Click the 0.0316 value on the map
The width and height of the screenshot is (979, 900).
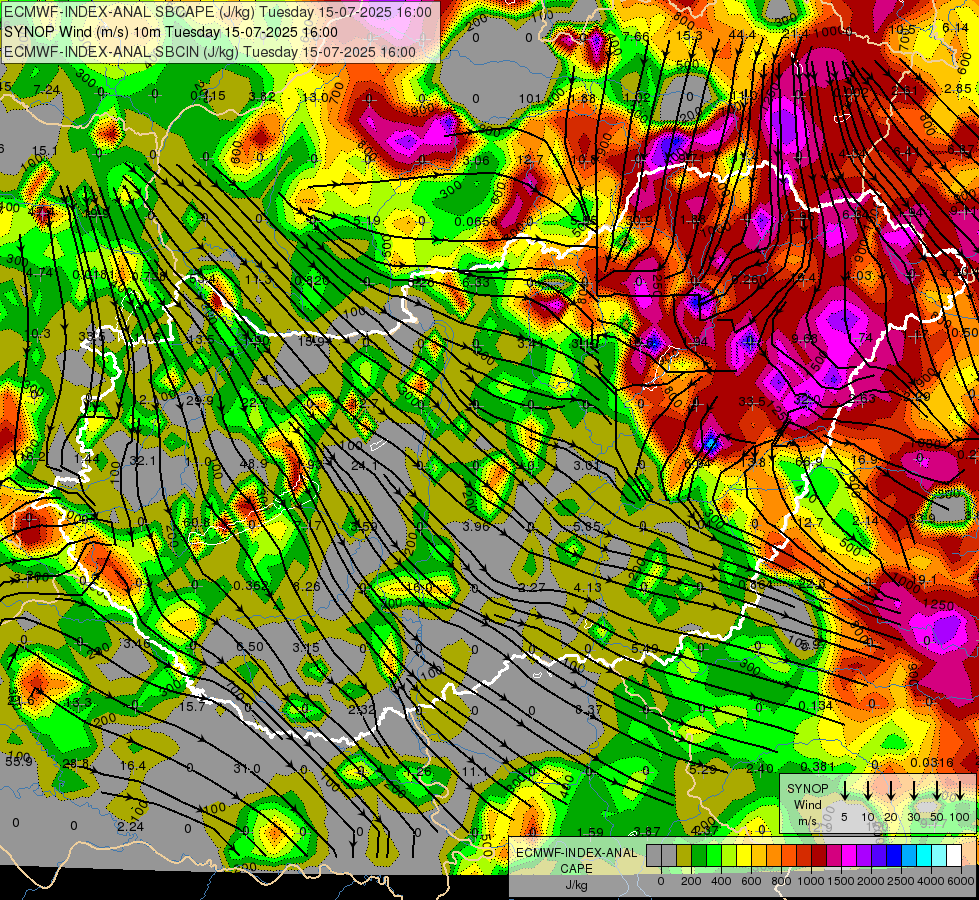[932, 763]
